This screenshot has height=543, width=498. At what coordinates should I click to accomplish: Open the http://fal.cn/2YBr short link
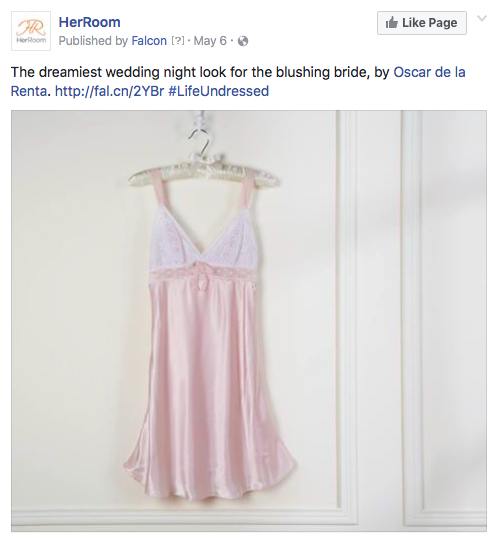(x=109, y=91)
